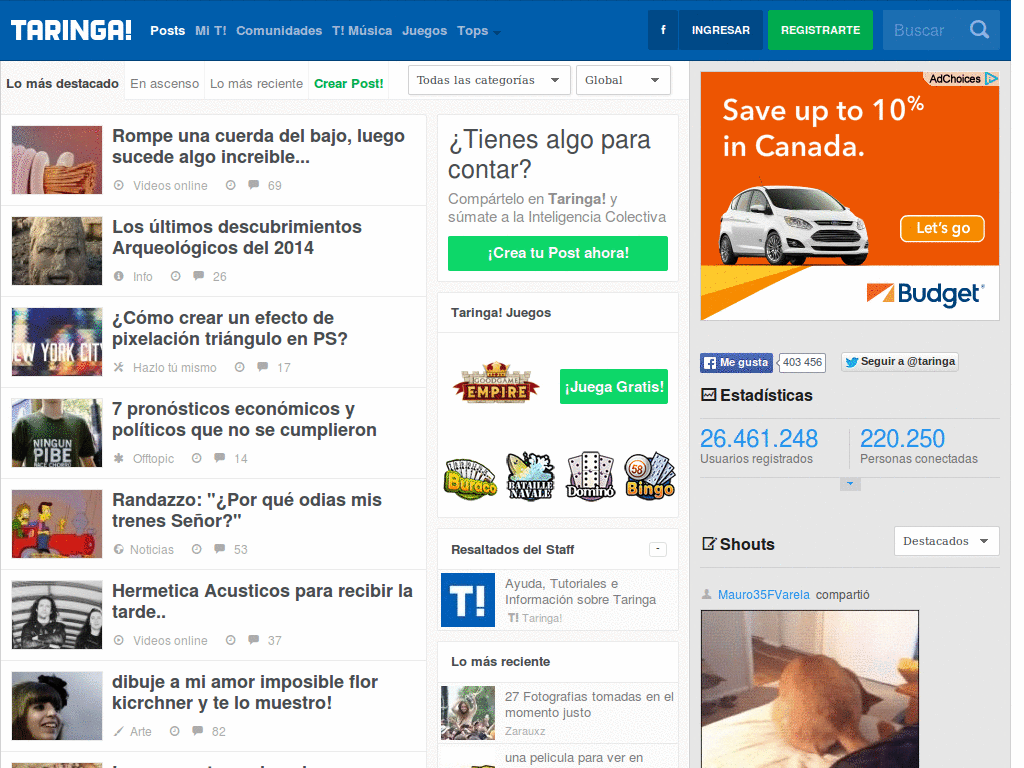Open the Bingo game icon

pos(650,477)
